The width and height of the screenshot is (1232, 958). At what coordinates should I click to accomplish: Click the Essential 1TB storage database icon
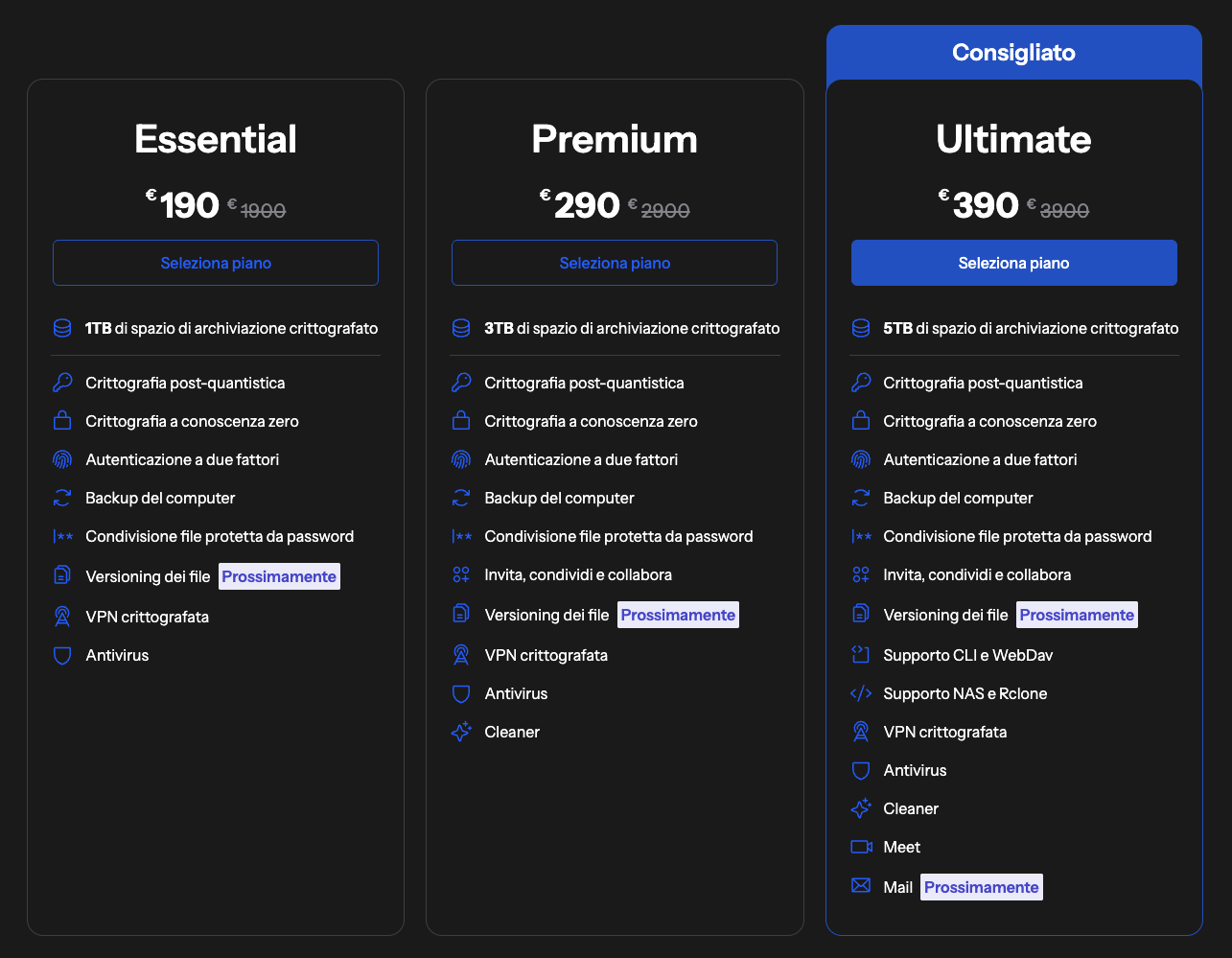(x=62, y=329)
